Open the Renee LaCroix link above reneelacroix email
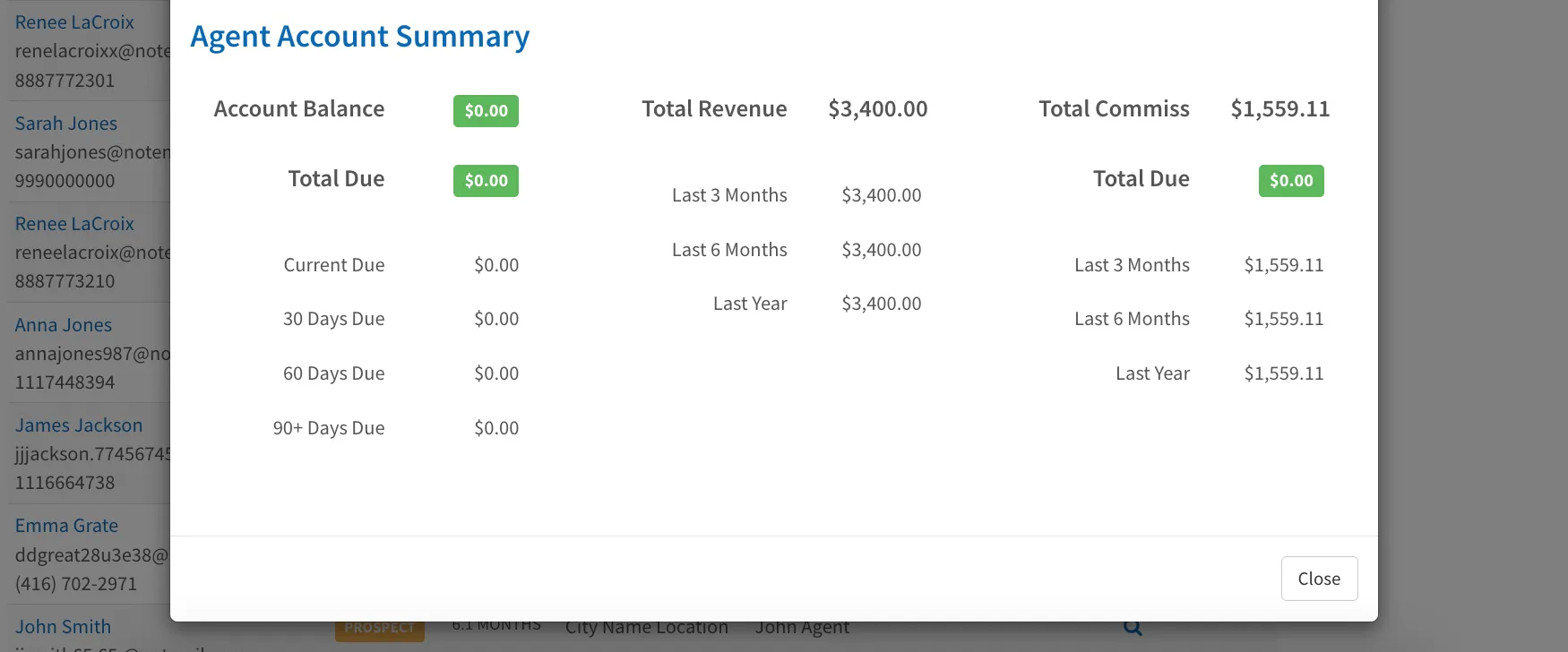The width and height of the screenshot is (1568, 652). pyautogui.click(x=74, y=224)
